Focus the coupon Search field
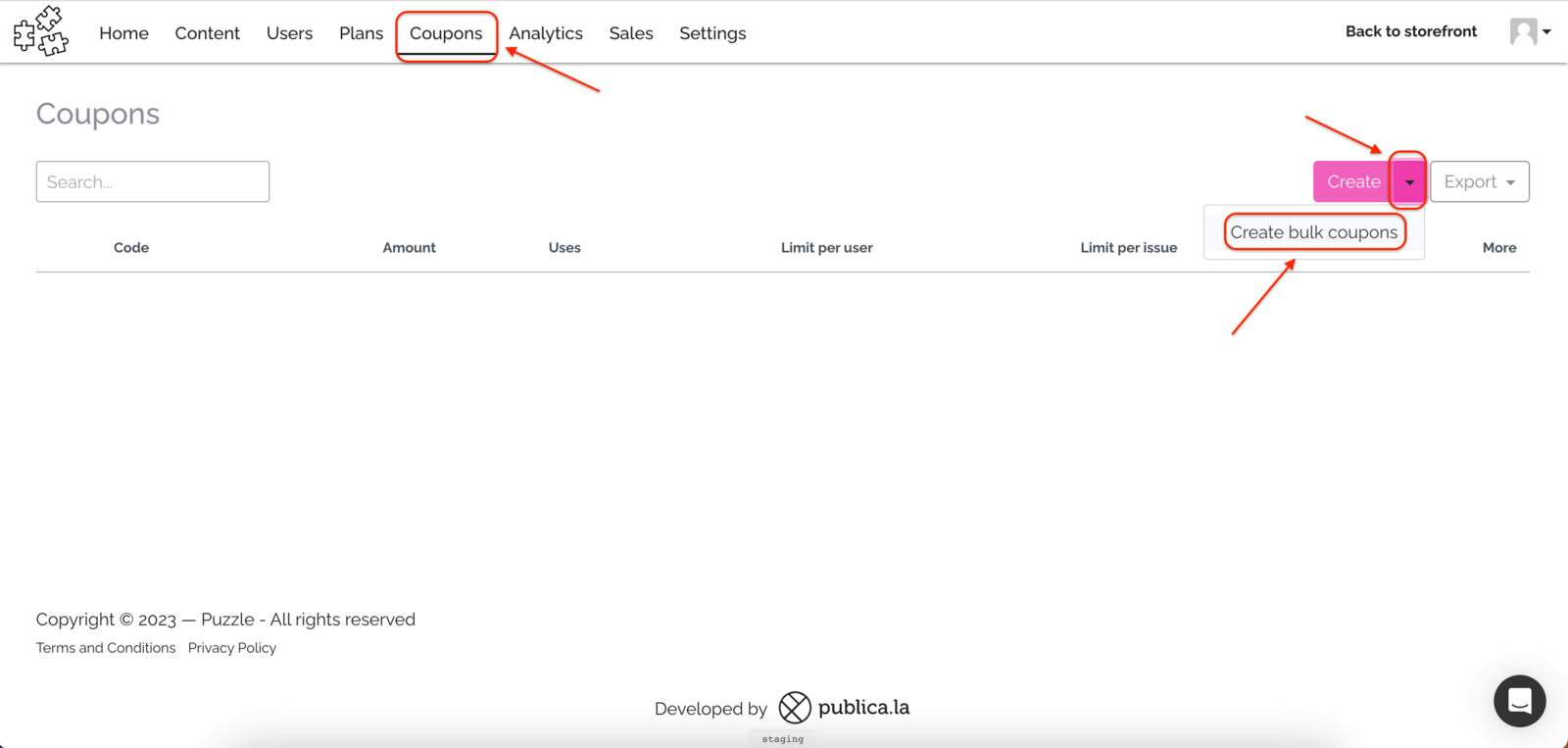Viewport: 1568px width, 748px height. tap(153, 181)
